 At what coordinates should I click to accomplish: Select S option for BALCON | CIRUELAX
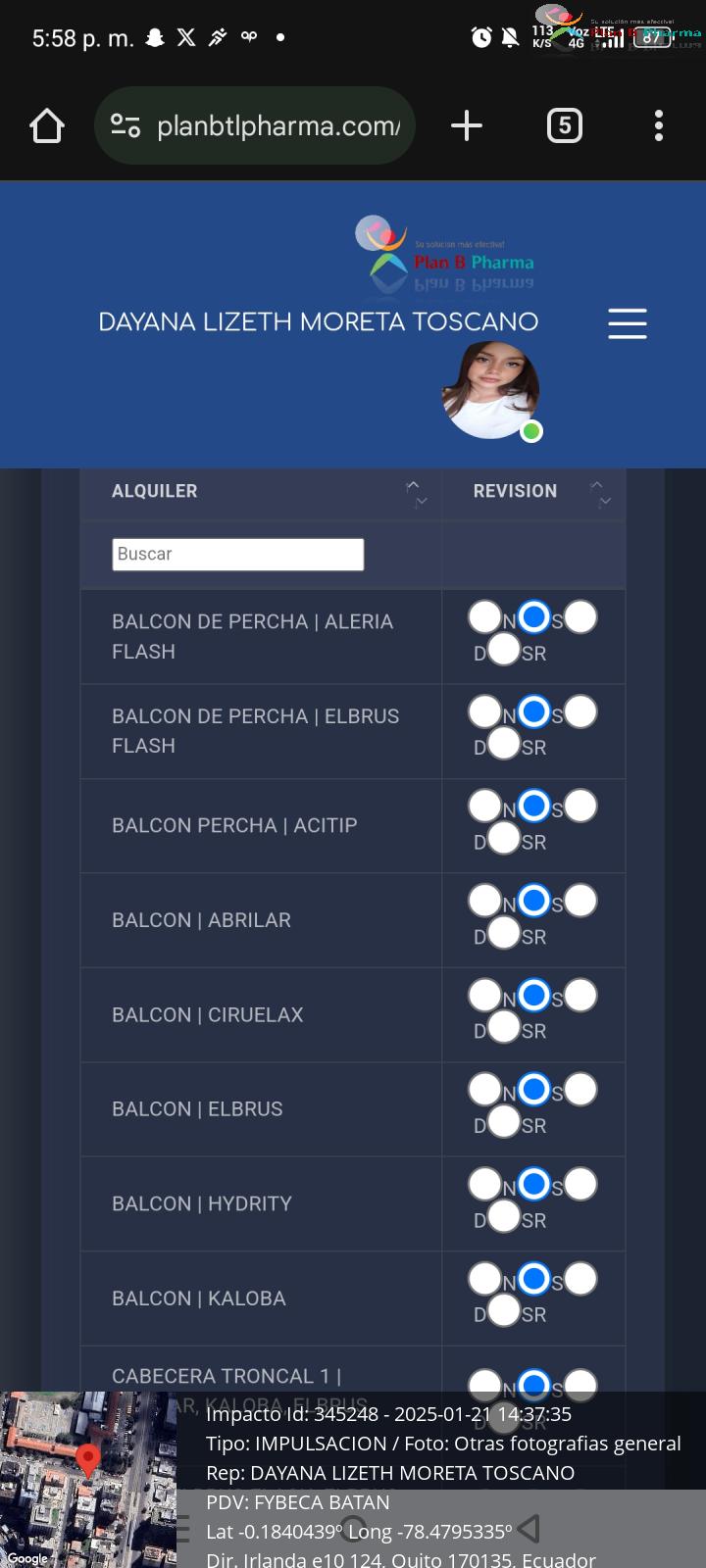tap(533, 996)
